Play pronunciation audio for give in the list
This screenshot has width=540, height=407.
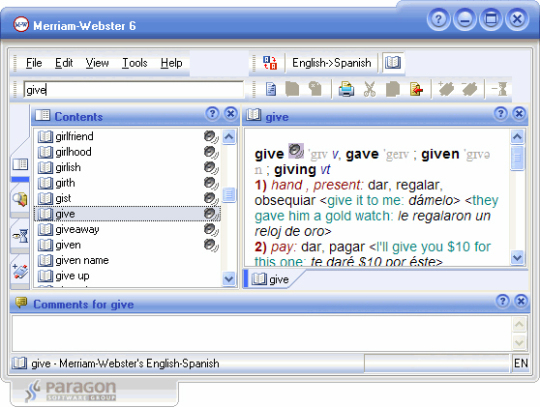(210, 214)
